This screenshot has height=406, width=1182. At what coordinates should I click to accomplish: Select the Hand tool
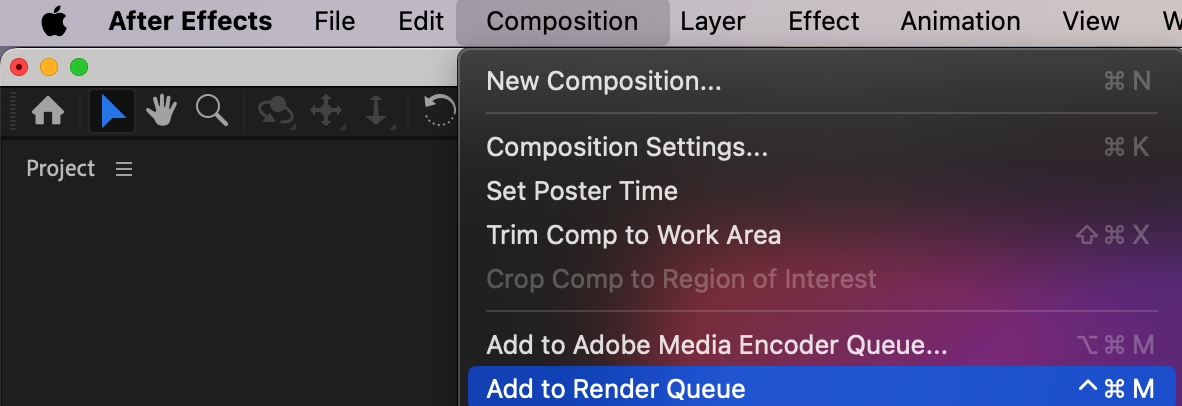pyautogui.click(x=162, y=111)
